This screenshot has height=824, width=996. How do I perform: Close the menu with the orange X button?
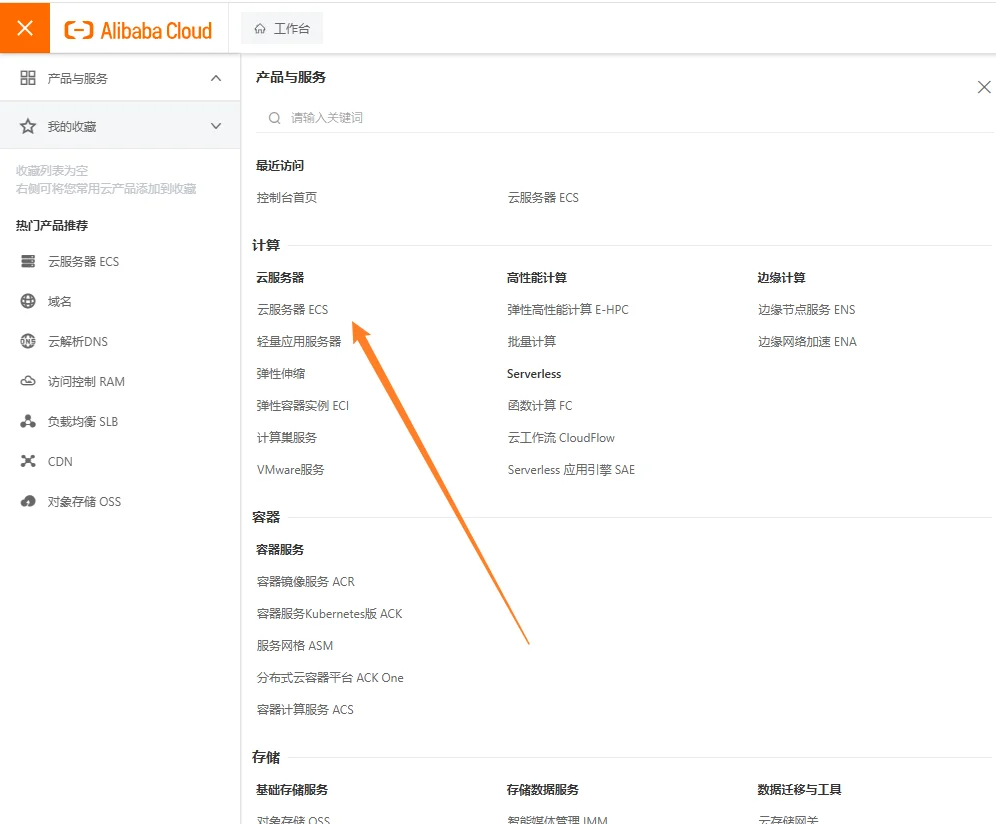25,28
